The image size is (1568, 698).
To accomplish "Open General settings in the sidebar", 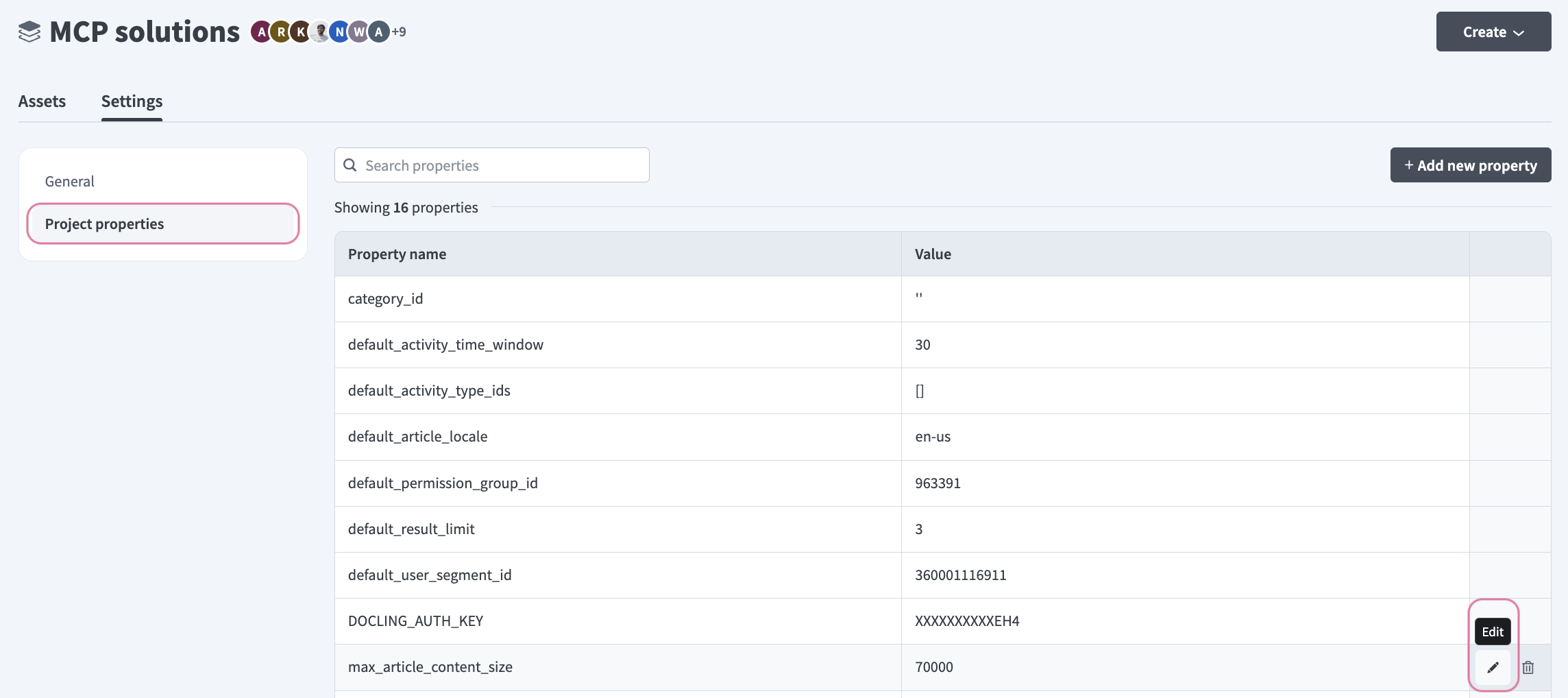I will pos(70,182).
